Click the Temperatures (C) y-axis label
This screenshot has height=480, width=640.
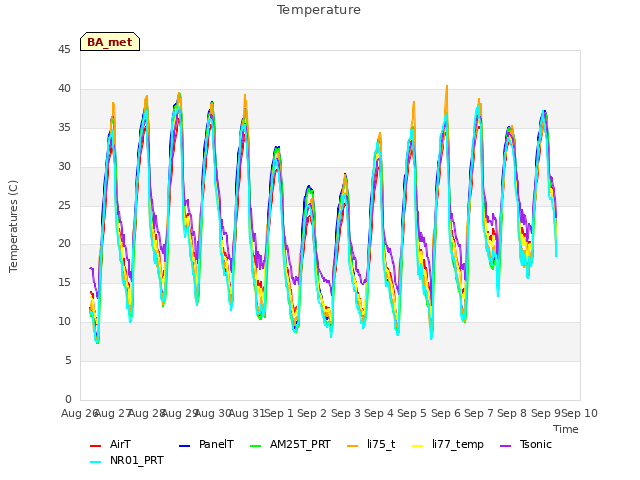coord(13,226)
